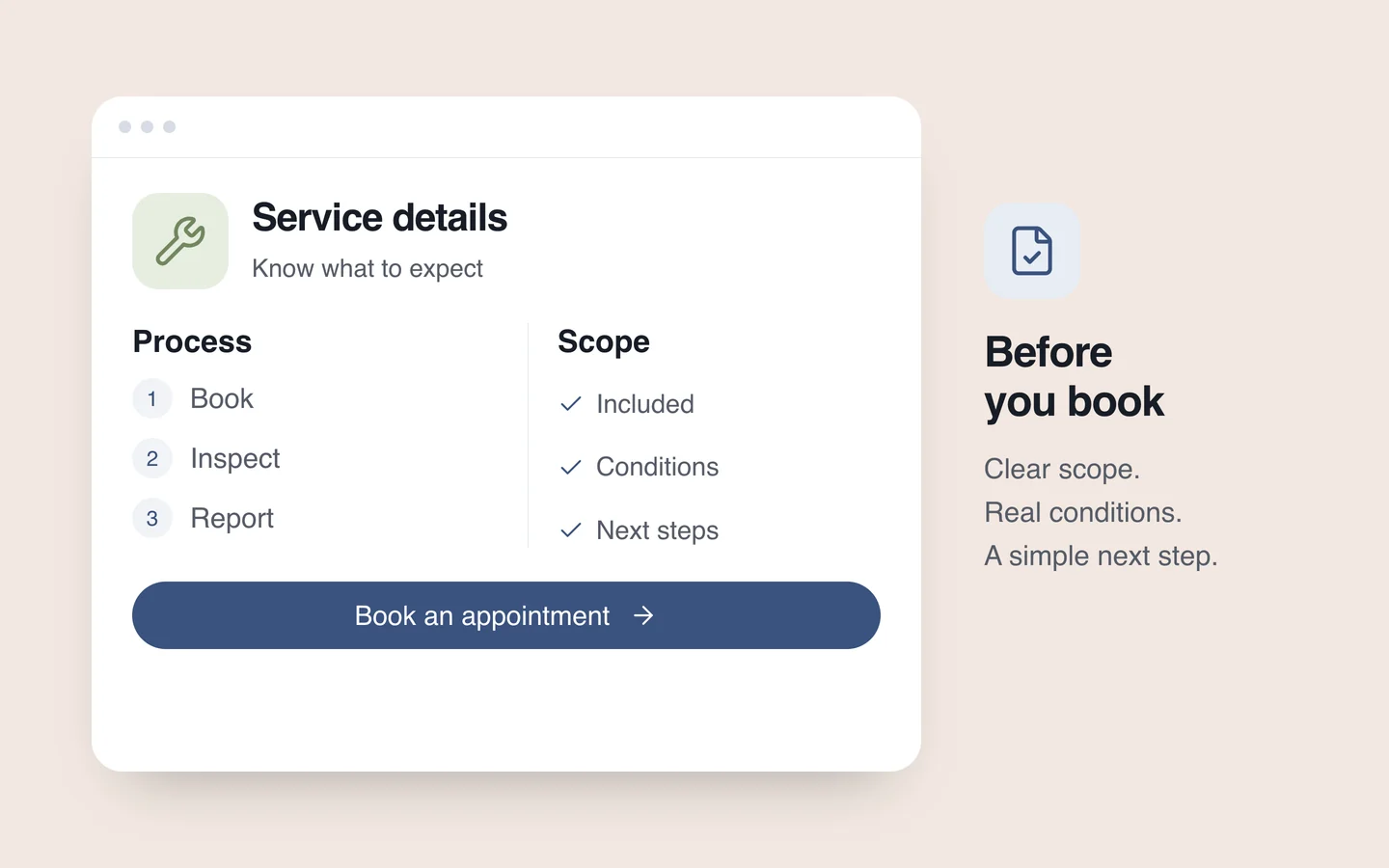
Task: Click the Before you book heading
Action: tap(1075, 377)
